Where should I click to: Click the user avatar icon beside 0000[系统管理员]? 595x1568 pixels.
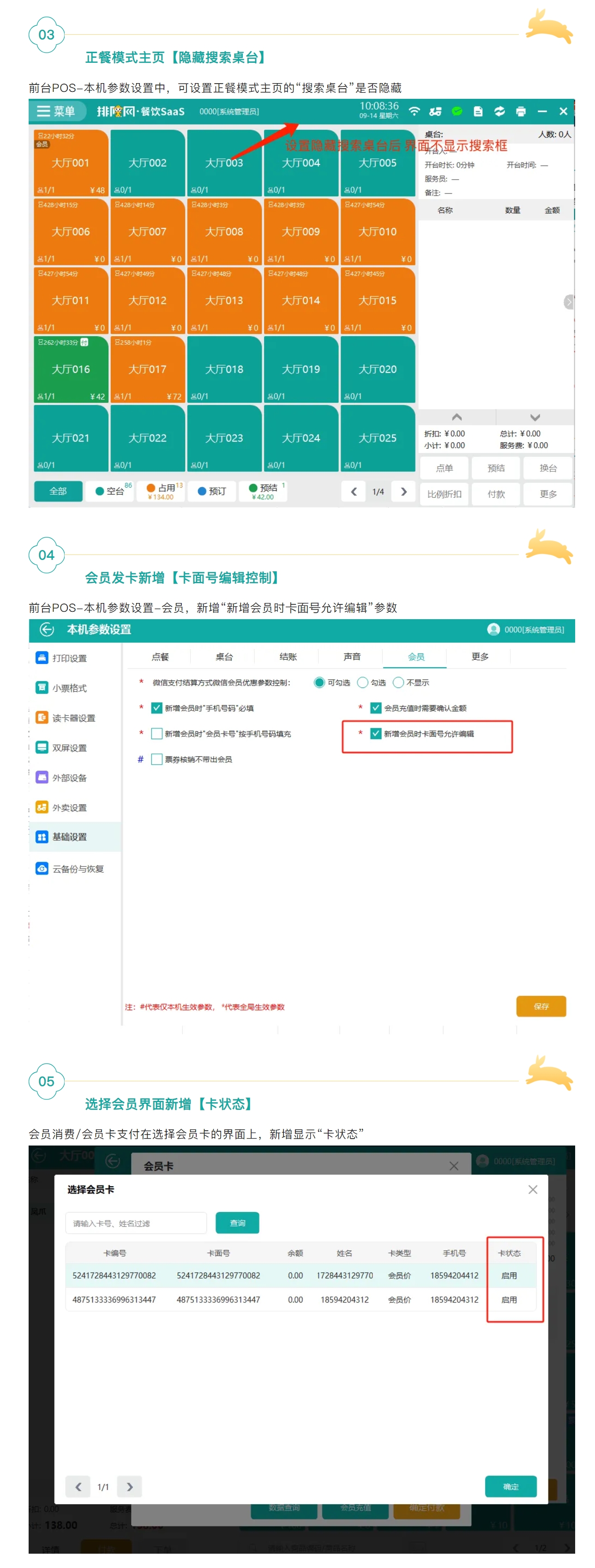click(x=493, y=629)
